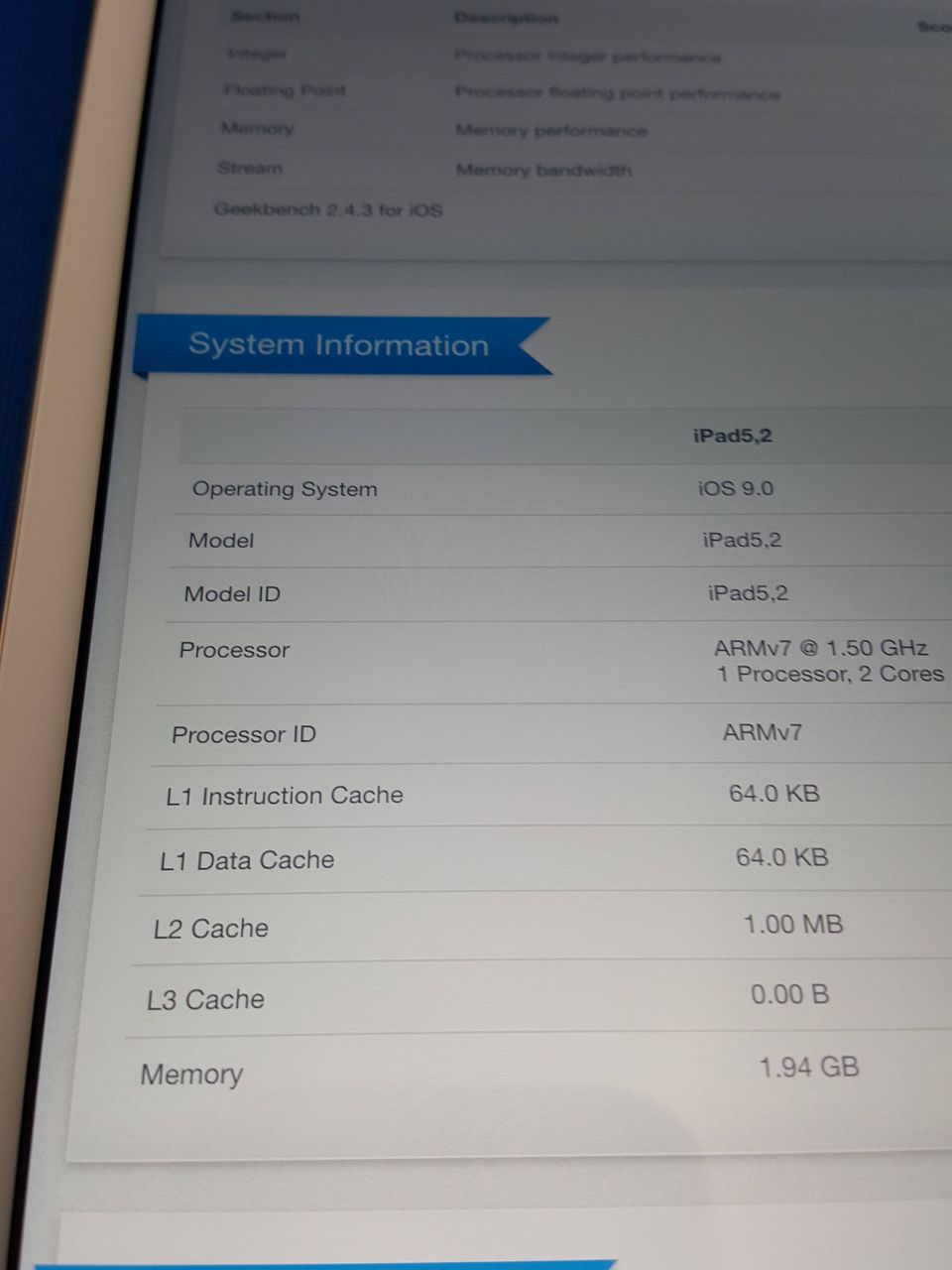Select the 1.94 GB memory value
952x1270 pixels.
click(x=808, y=1068)
